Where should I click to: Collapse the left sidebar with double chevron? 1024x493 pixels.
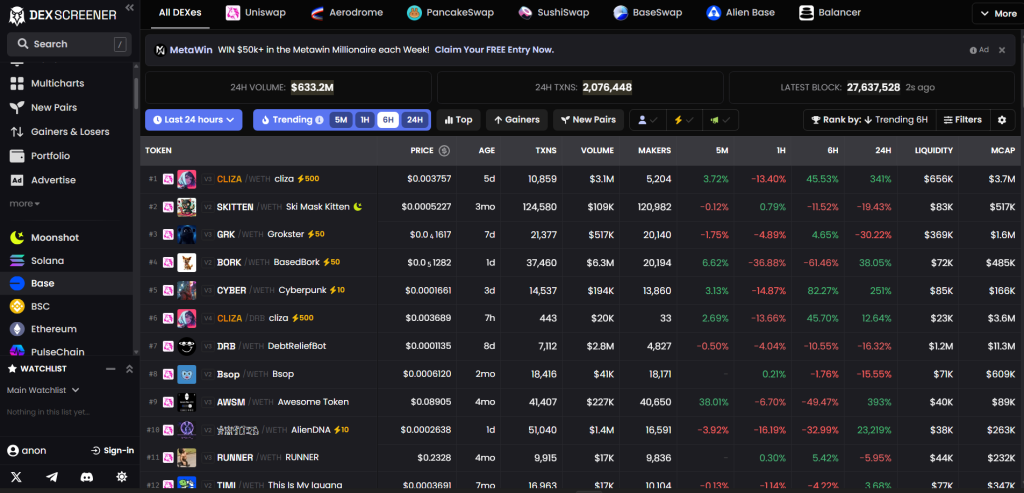(129, 8)
